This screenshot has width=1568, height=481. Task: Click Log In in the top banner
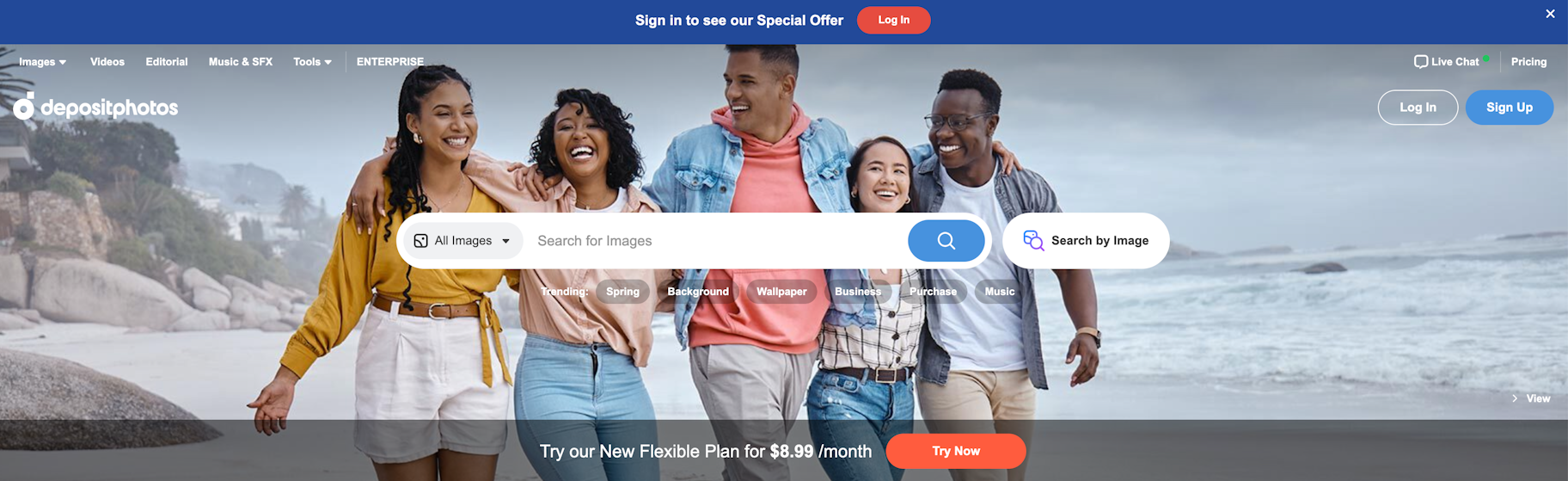893,20
